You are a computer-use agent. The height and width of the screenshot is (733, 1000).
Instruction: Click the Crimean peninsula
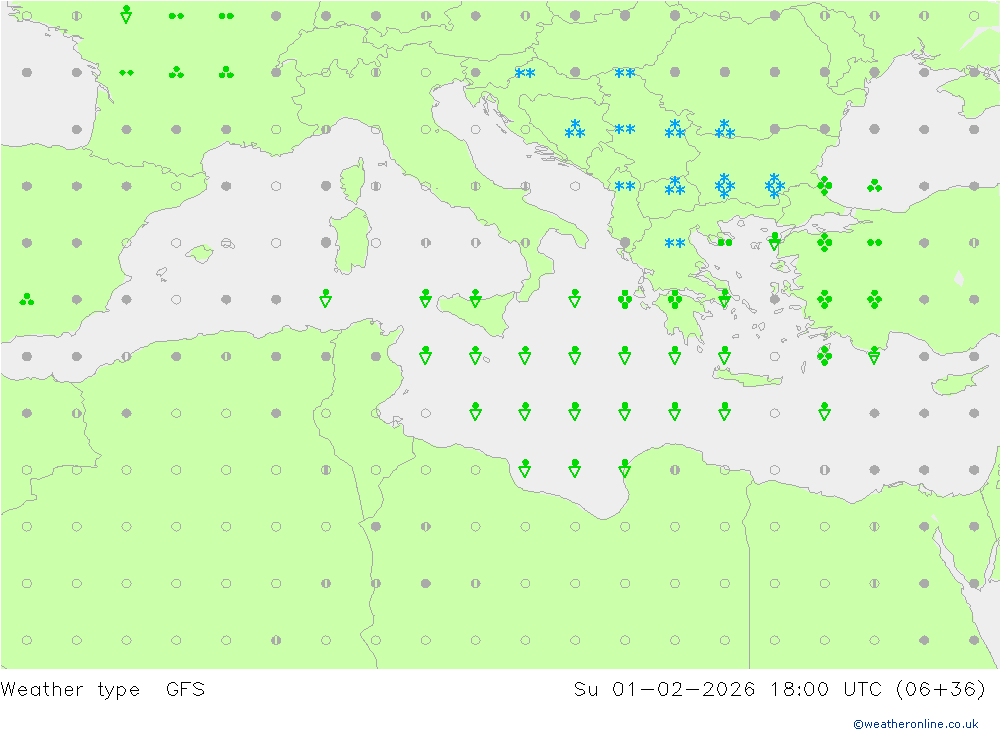971,94
